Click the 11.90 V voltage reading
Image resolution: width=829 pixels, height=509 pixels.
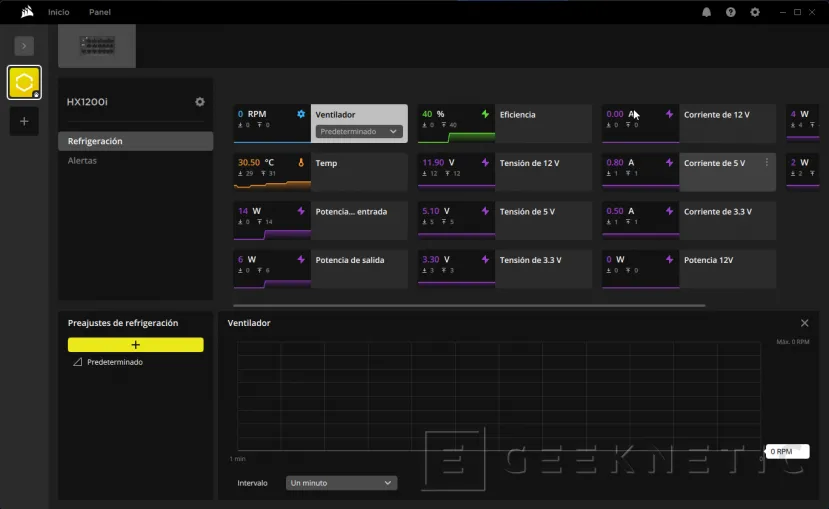pos(438,162)
